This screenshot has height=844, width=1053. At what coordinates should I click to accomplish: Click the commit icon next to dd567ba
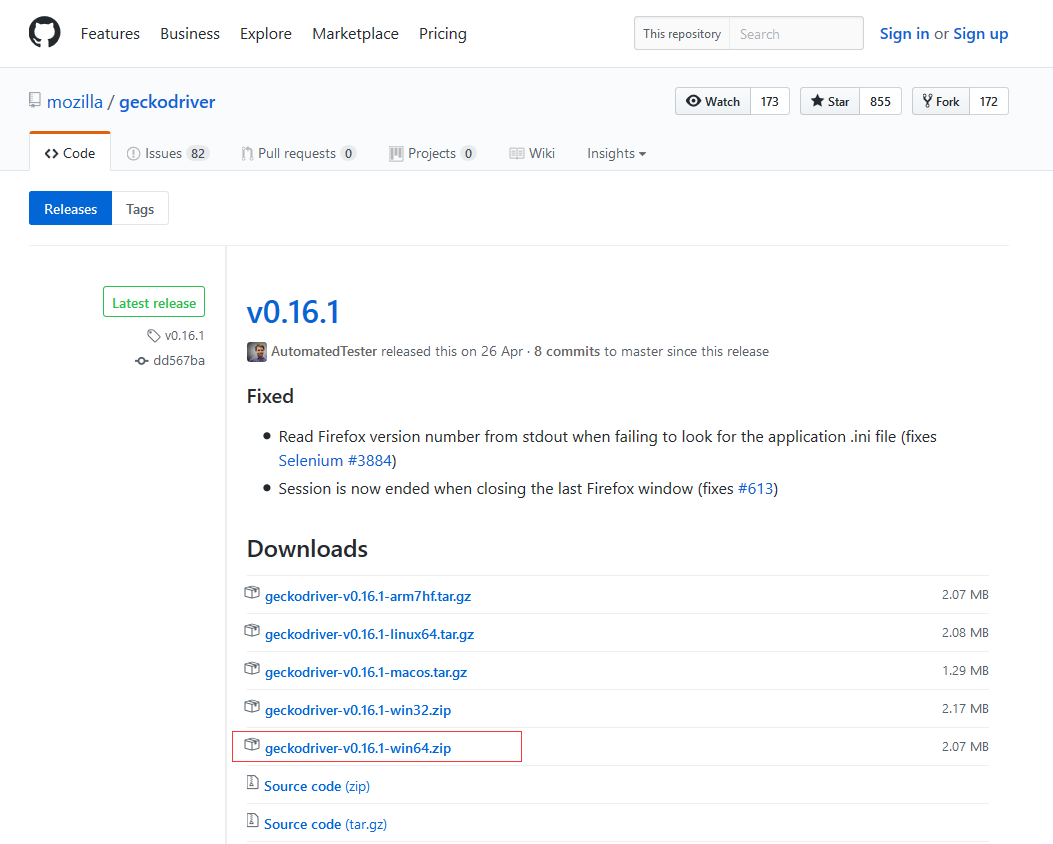141,361
